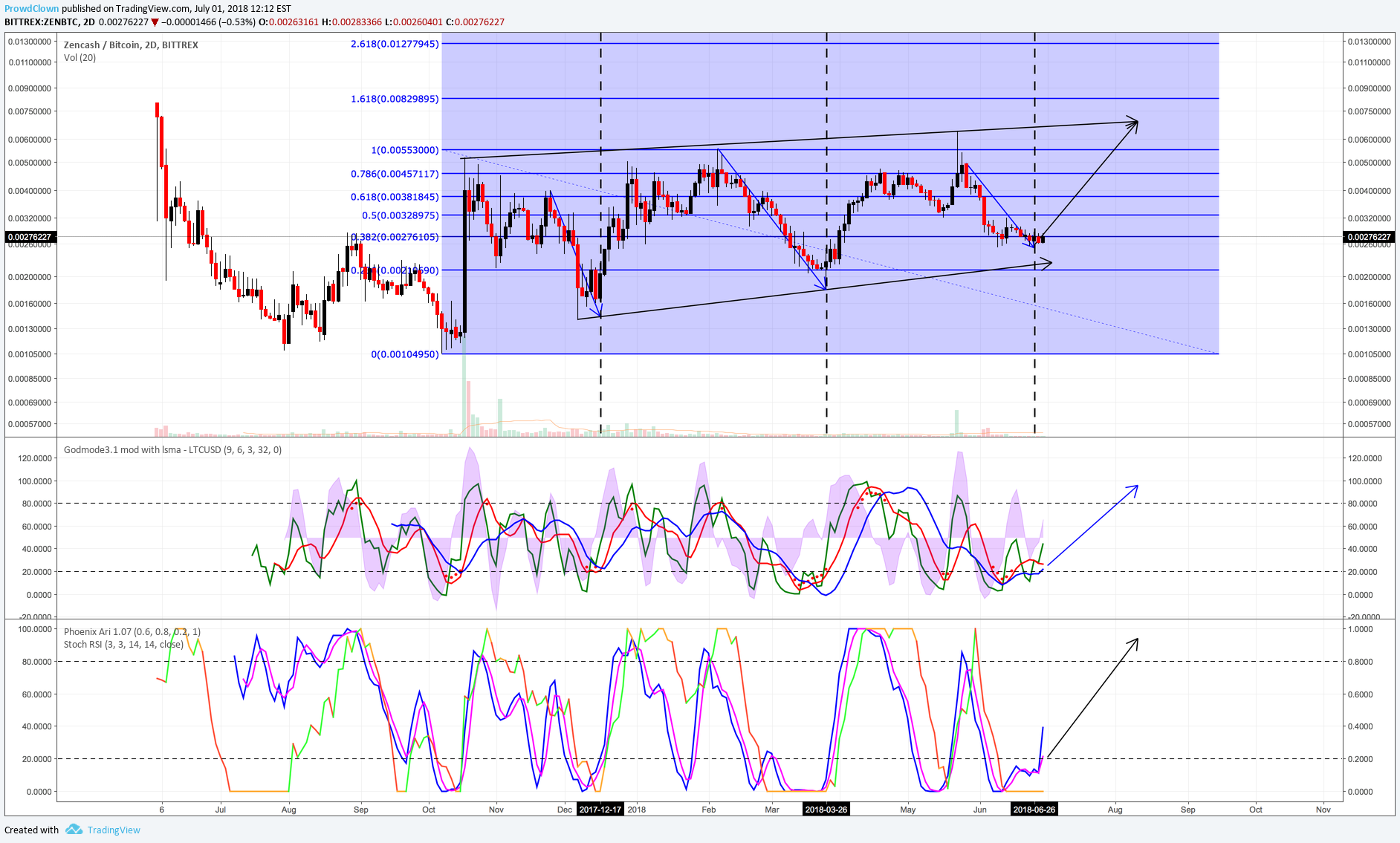Click the TradingView cloud logo icon

[74, 830]
